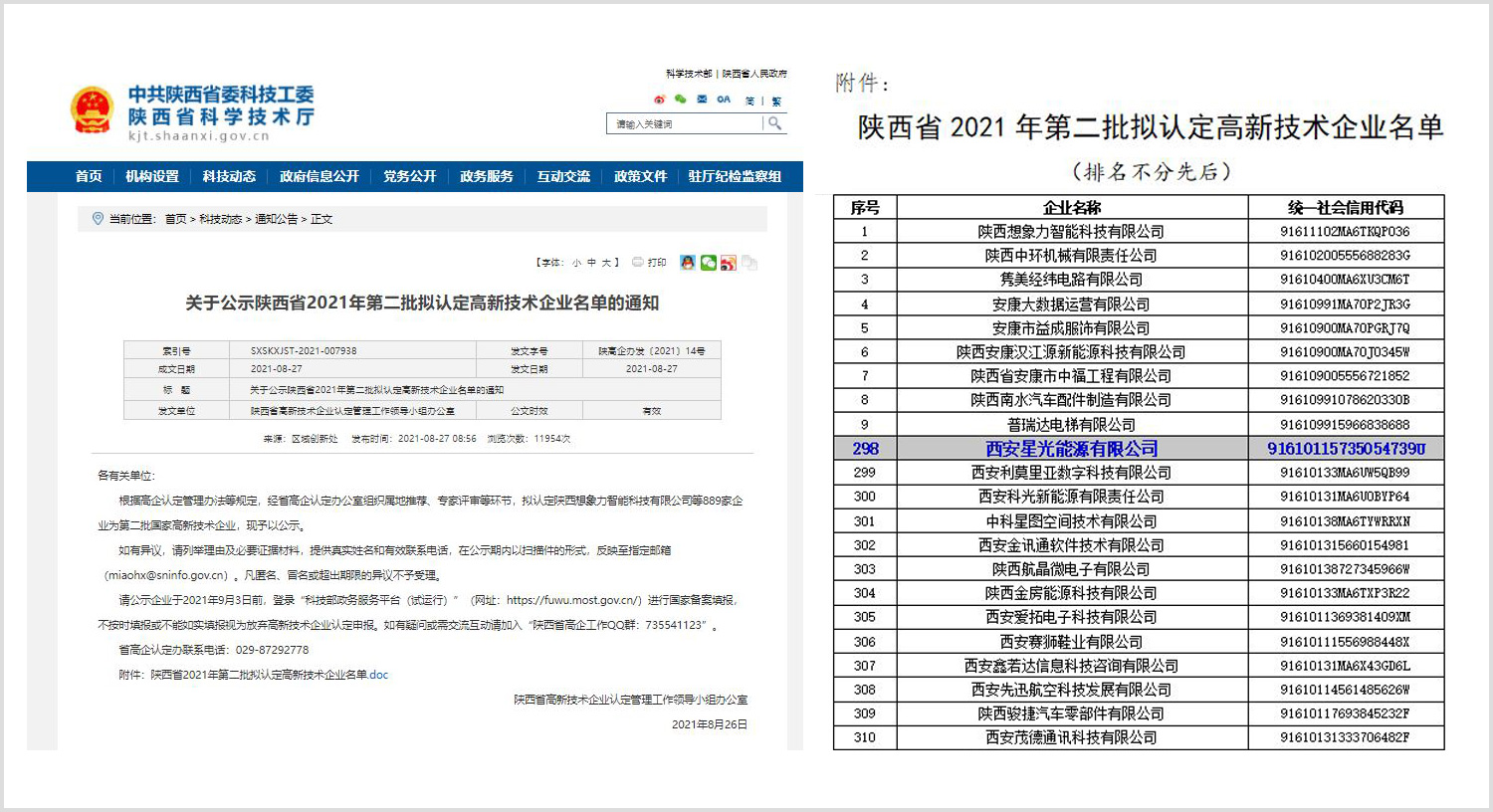Image resolution: width=1493 pixels, height=812 pixels.
Task: Click credit code 91610115735054739U
Action: pos(1346,449)
